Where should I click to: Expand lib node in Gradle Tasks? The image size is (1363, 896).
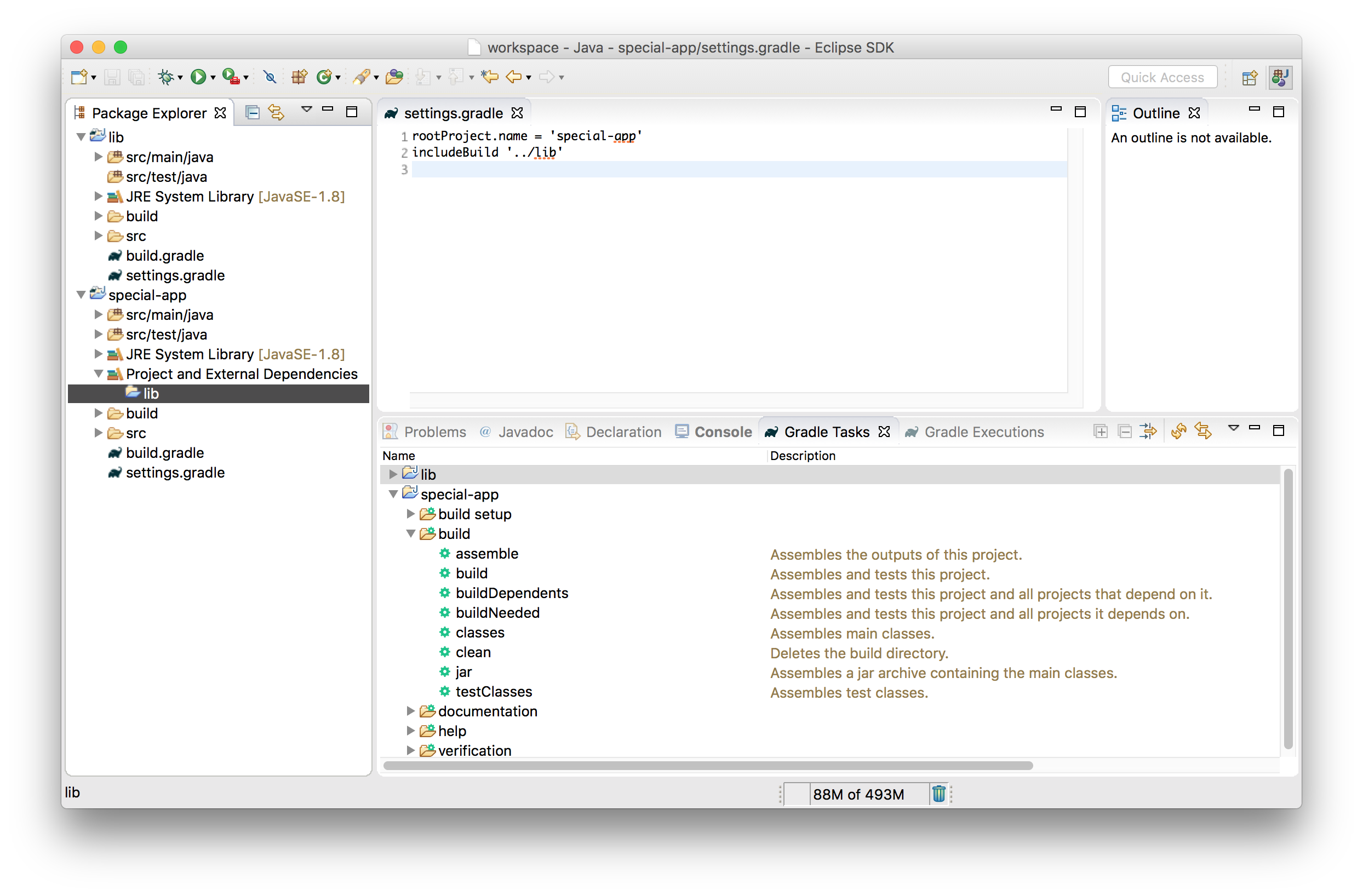tap(393, 474)
